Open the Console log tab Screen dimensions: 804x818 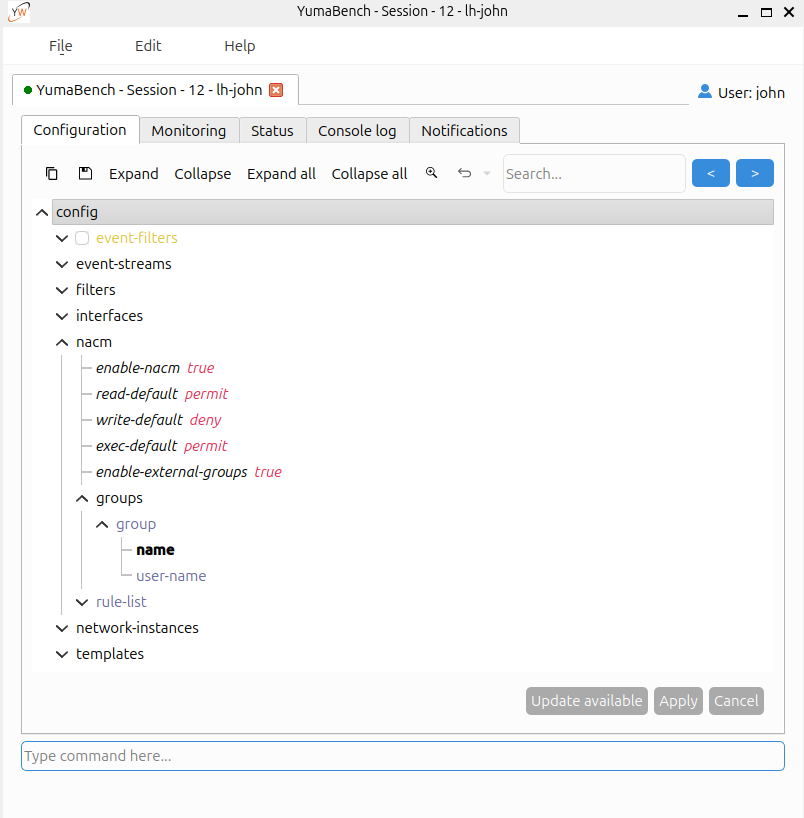tap(357, 130)
